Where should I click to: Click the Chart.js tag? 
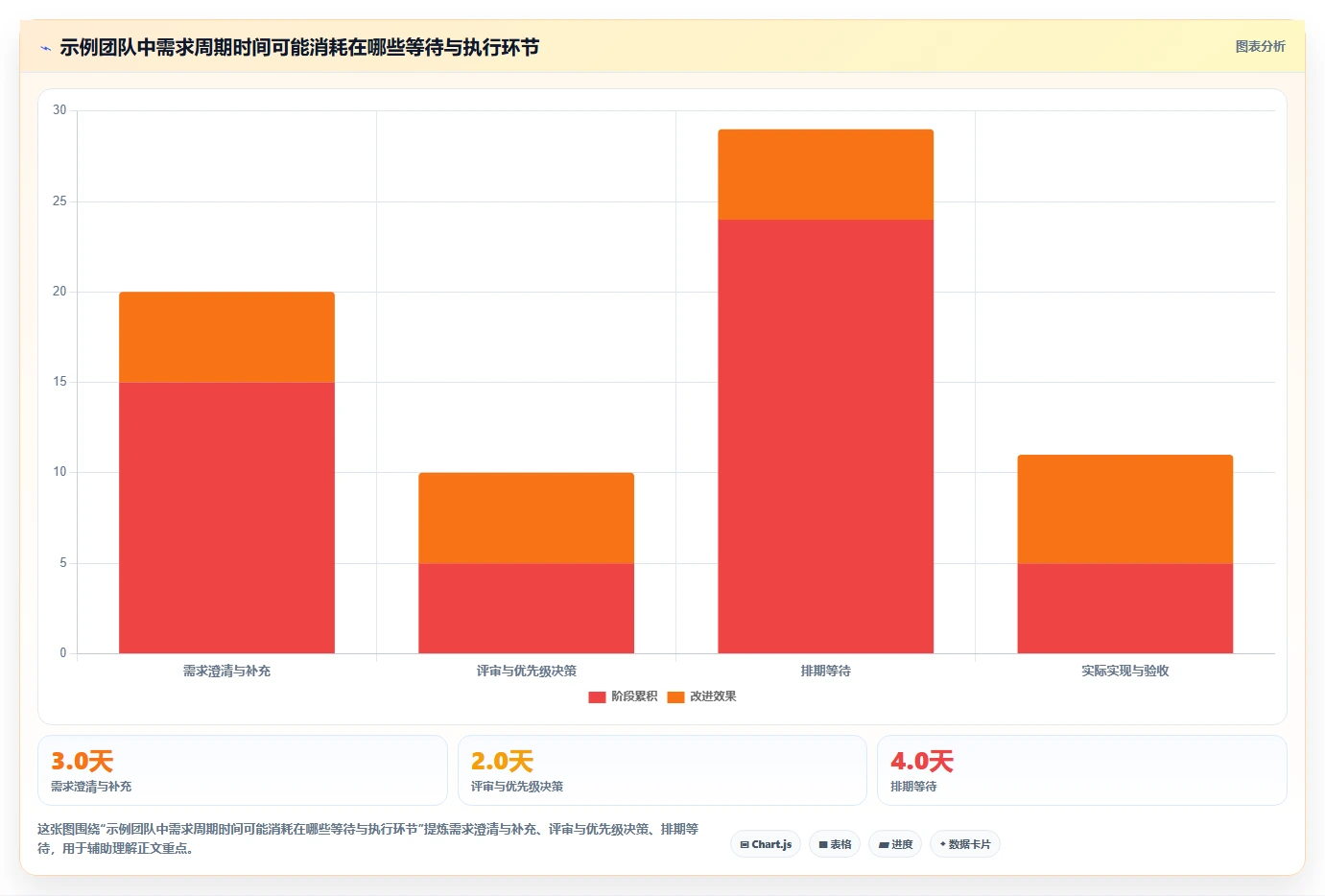766,844
